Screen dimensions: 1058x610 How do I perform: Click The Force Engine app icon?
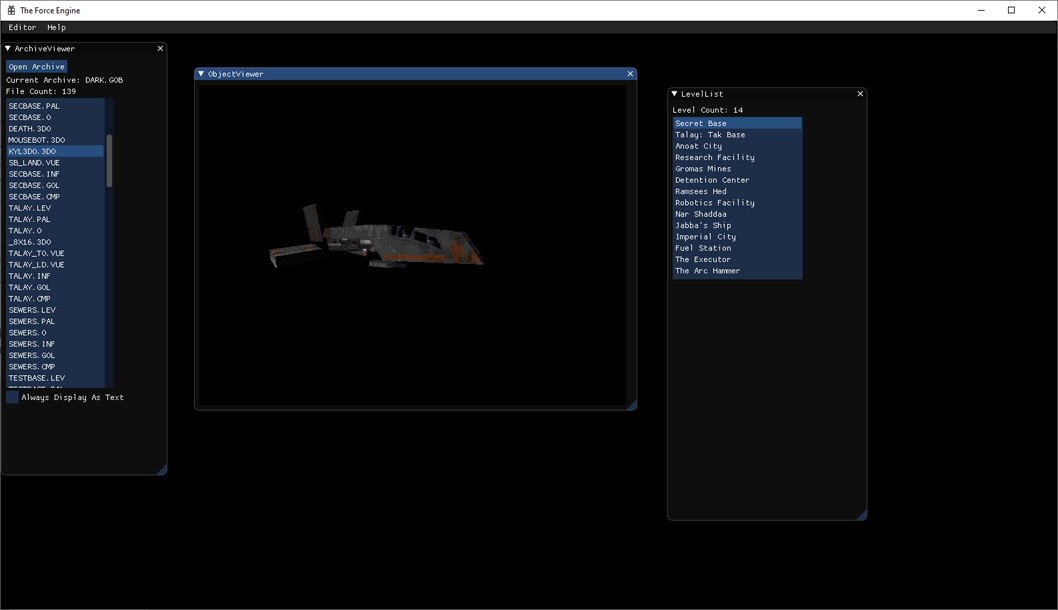(x=11, y=10)
